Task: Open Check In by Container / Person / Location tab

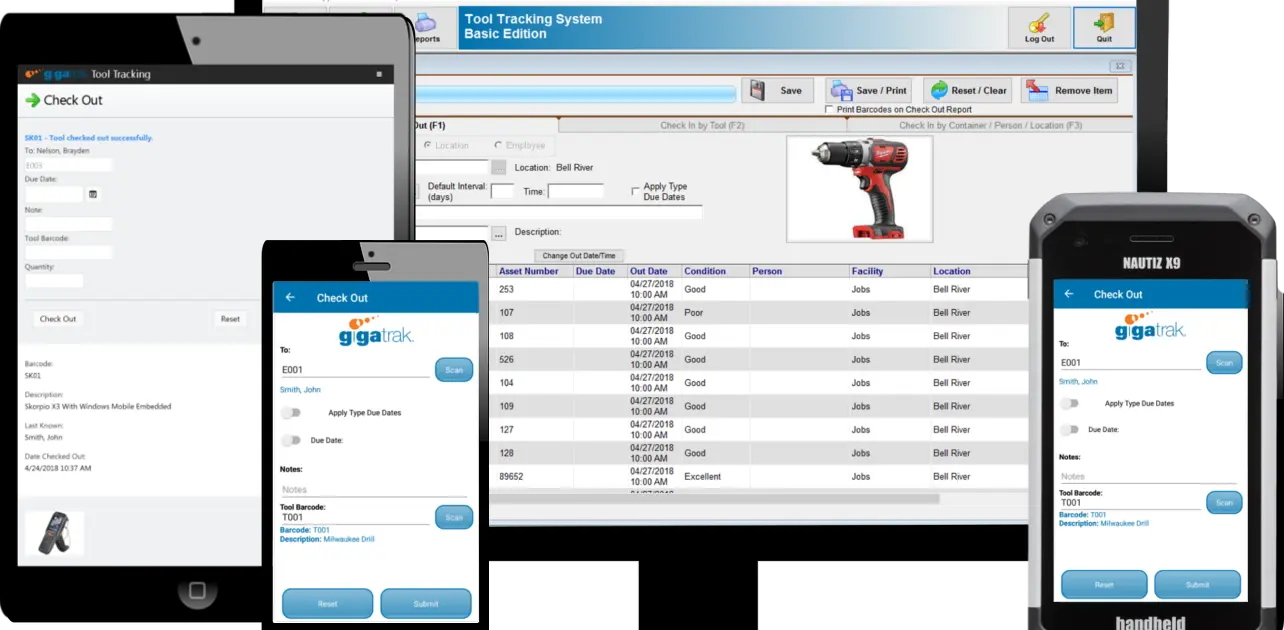Action: (x=990, y=125)
